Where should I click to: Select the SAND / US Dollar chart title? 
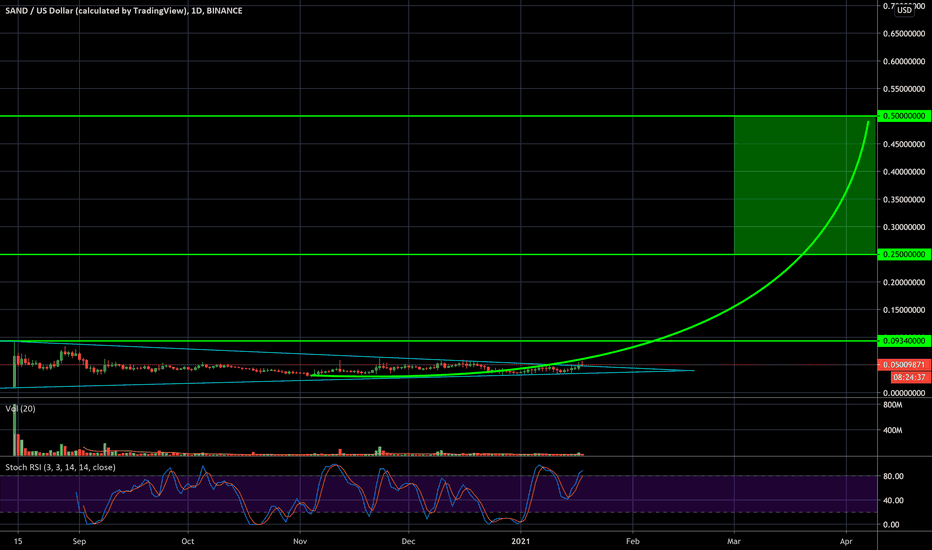point(124,11)
